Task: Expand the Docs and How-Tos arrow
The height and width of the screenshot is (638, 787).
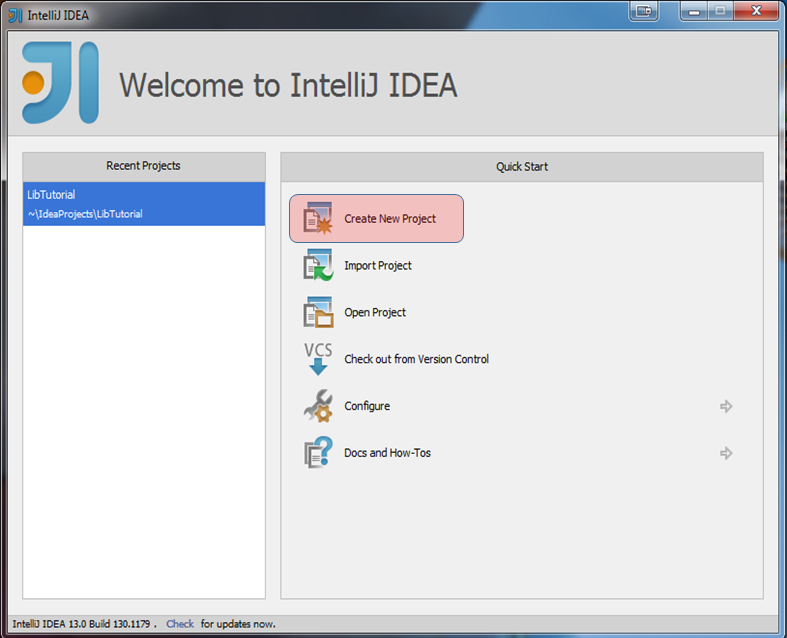Action: [x=726, y=453]
